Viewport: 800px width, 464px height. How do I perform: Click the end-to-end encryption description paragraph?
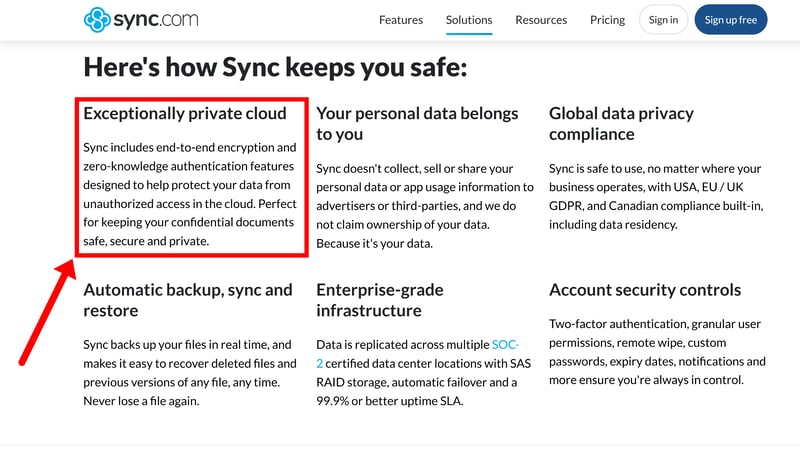tap(190, 194)
